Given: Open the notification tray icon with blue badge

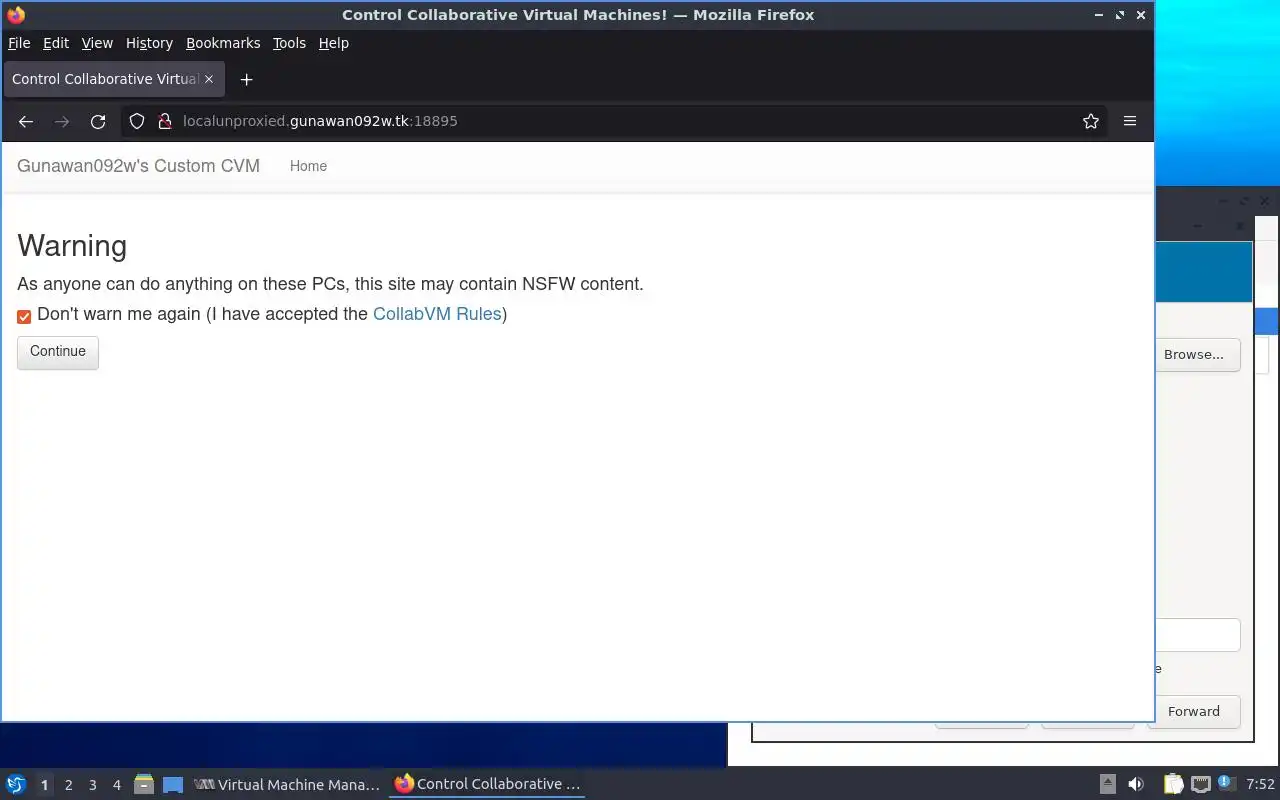Looking at the screenshot, I should coord(1225,784).
